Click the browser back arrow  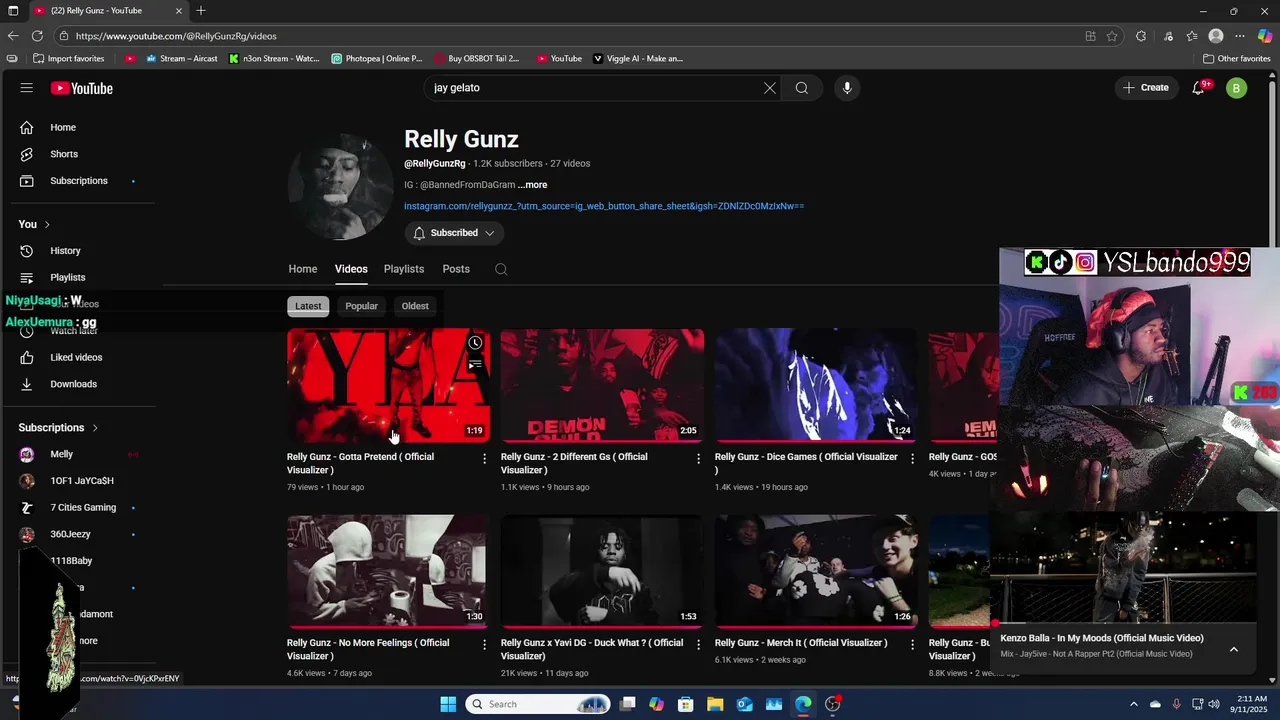(13, 36)
